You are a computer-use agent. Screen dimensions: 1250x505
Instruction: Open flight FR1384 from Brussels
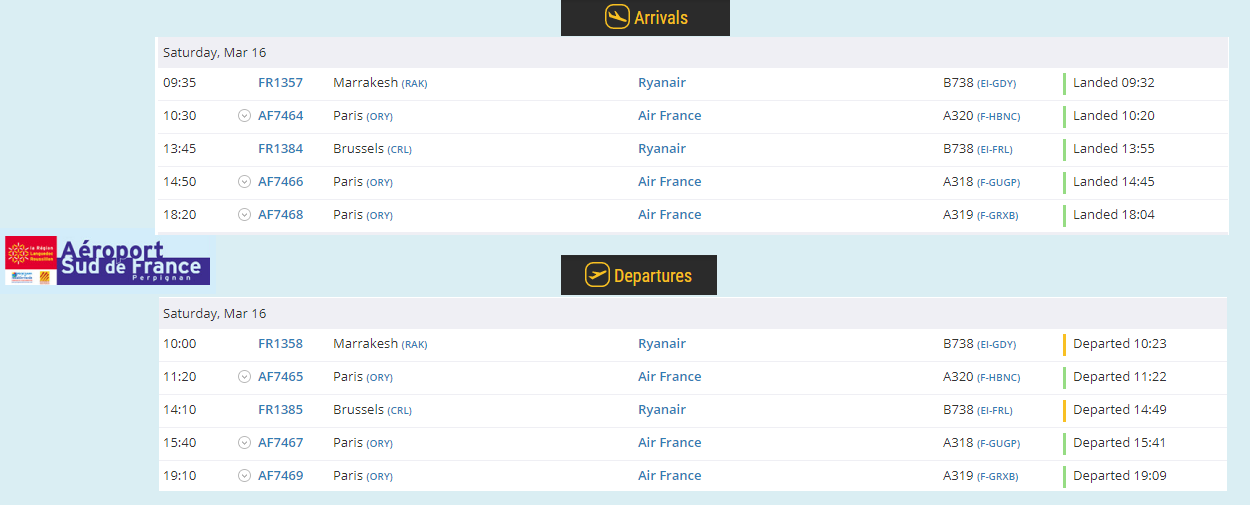[x=280, y=149]
